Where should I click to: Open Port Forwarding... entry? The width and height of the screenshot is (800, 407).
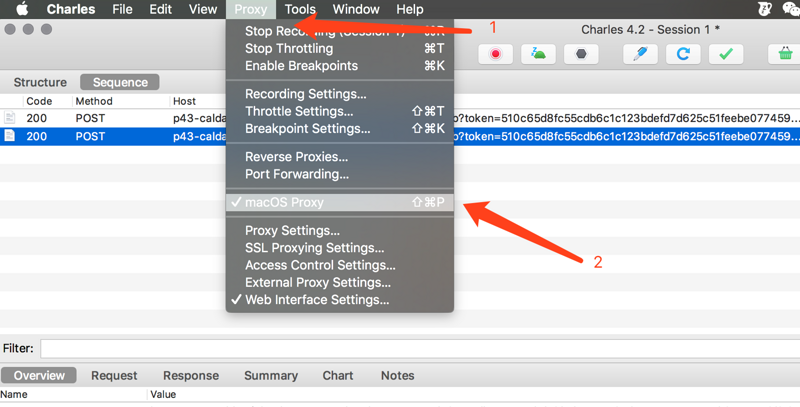click(340, 174)
